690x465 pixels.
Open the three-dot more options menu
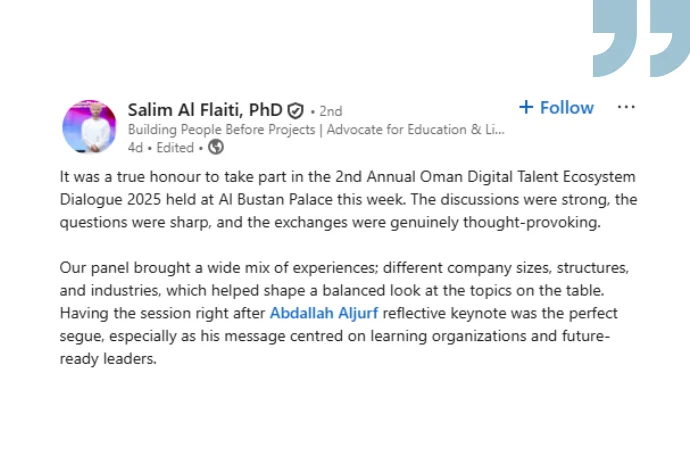click(x=626, y=107)
